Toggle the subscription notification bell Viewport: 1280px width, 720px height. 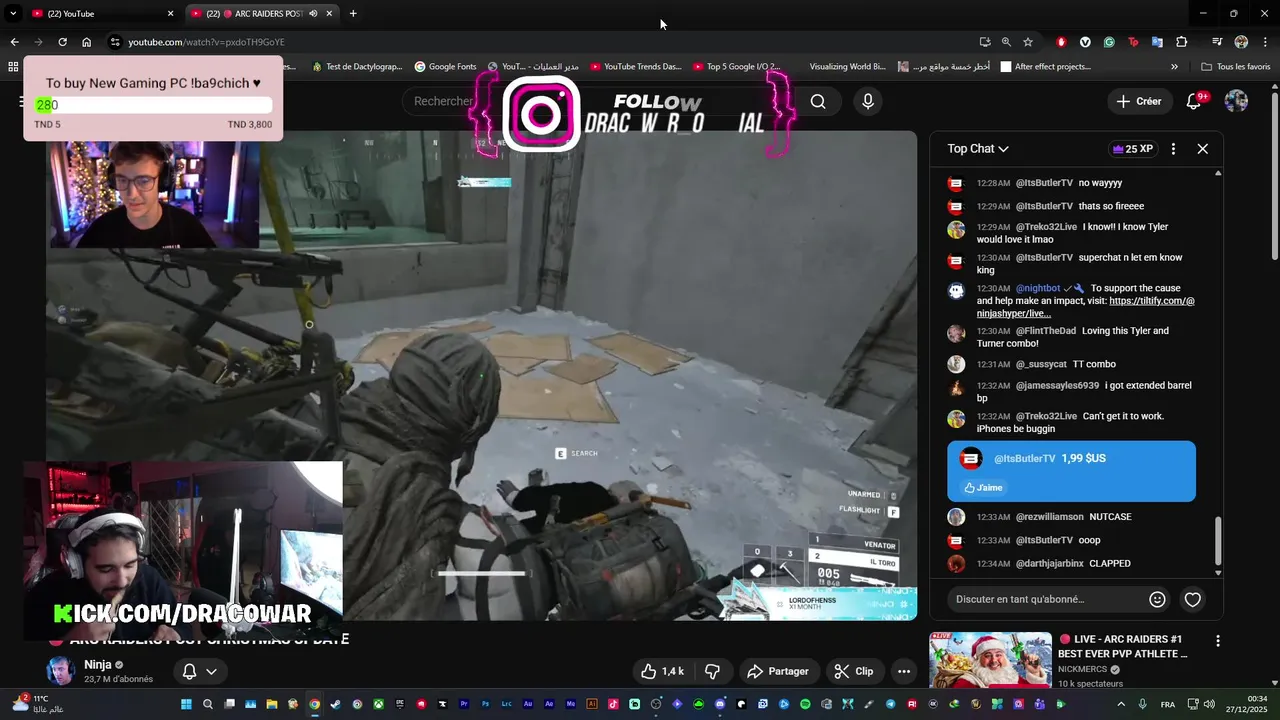(x=189, y=671)
